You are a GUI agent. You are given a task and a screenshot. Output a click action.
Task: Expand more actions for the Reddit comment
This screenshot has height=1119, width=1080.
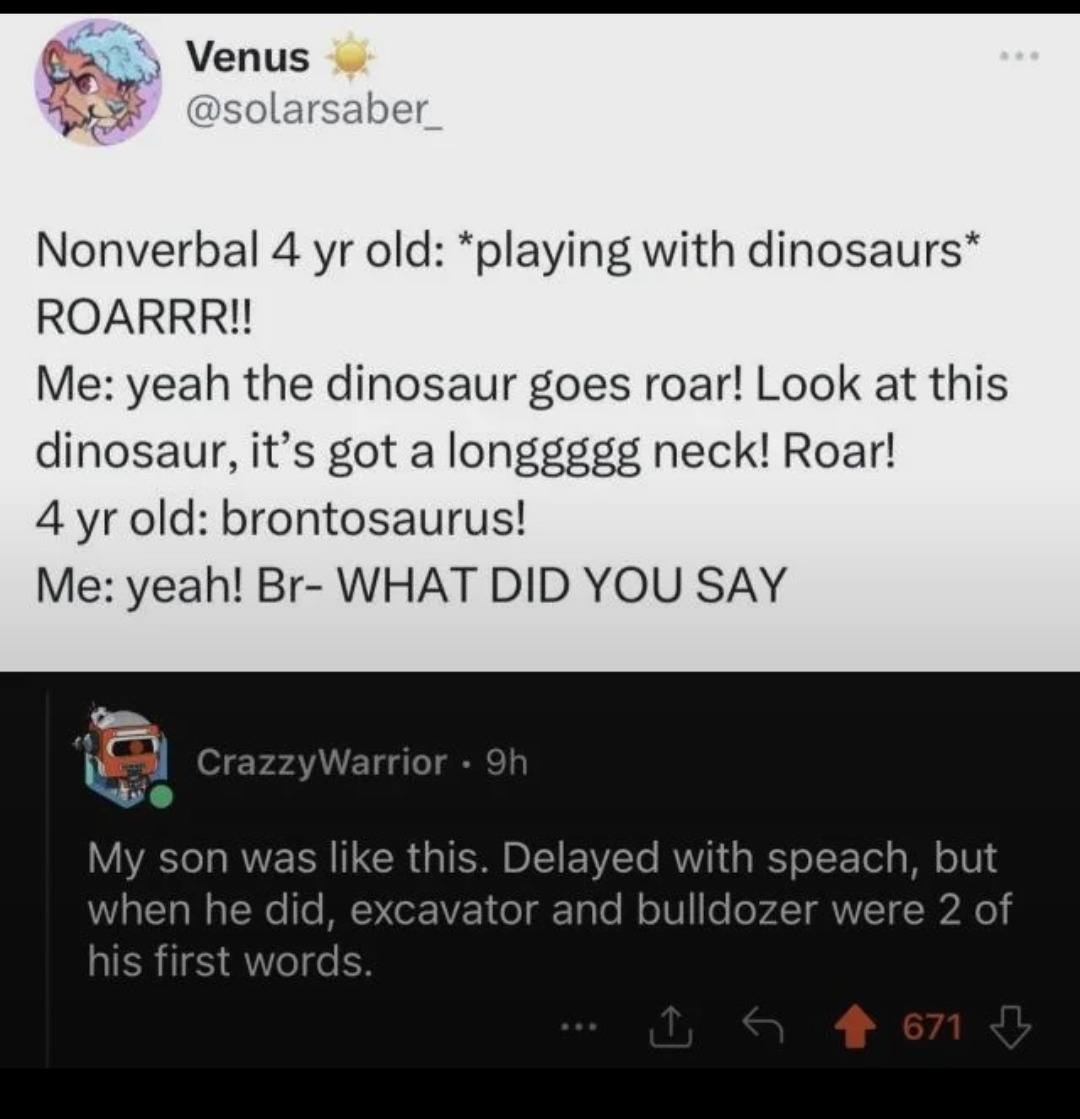point(578,1026)
